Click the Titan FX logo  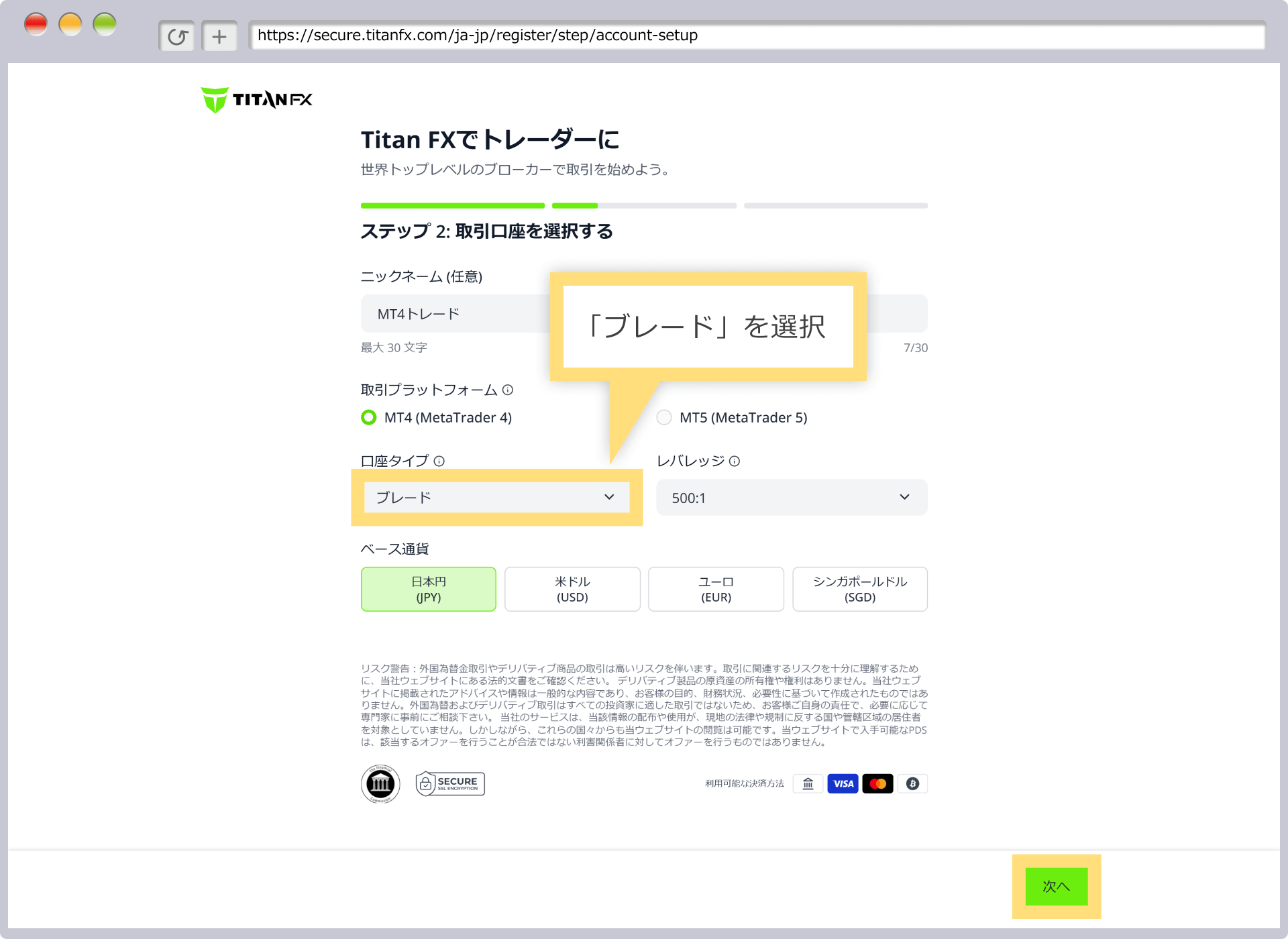click(256, 98)
